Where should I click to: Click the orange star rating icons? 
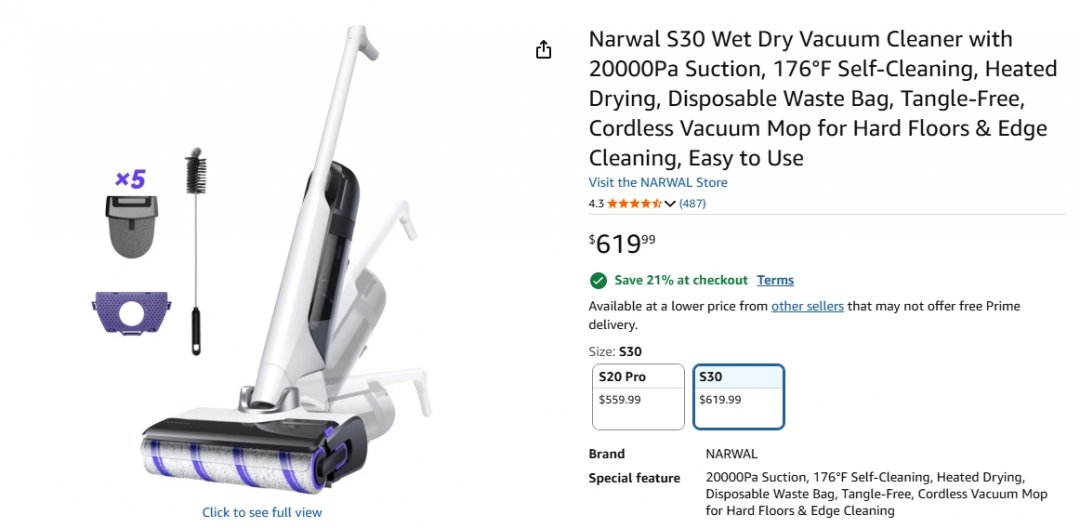pyautogui.click(x=634, y=204)
